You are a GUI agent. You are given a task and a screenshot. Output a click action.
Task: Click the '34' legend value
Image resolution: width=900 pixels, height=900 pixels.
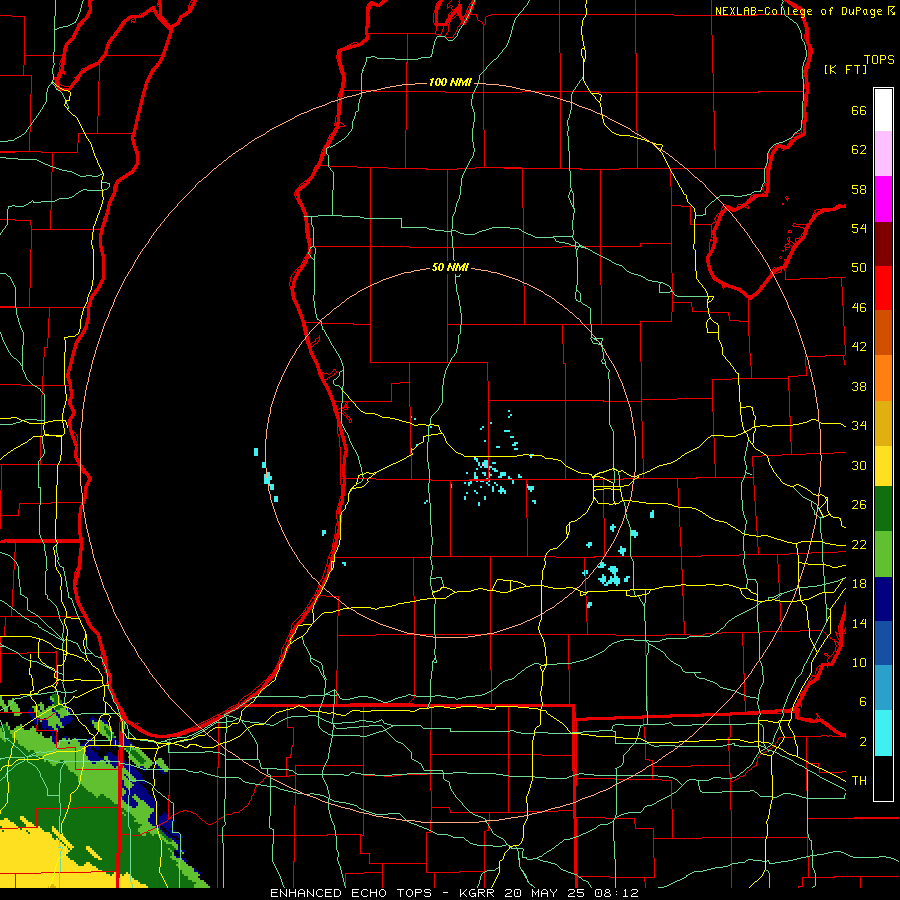pyautogui.click(x=859, y=426)
